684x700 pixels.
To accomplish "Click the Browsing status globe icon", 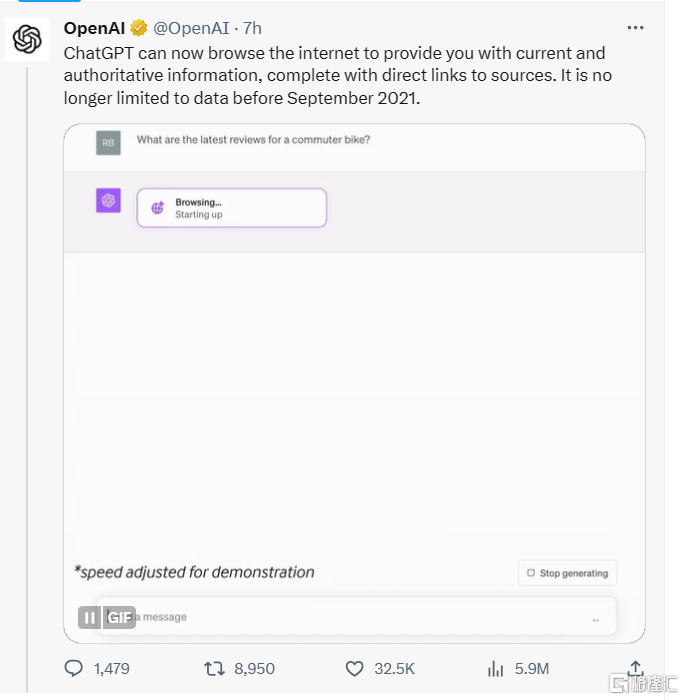I will click(x=157, y=208).
